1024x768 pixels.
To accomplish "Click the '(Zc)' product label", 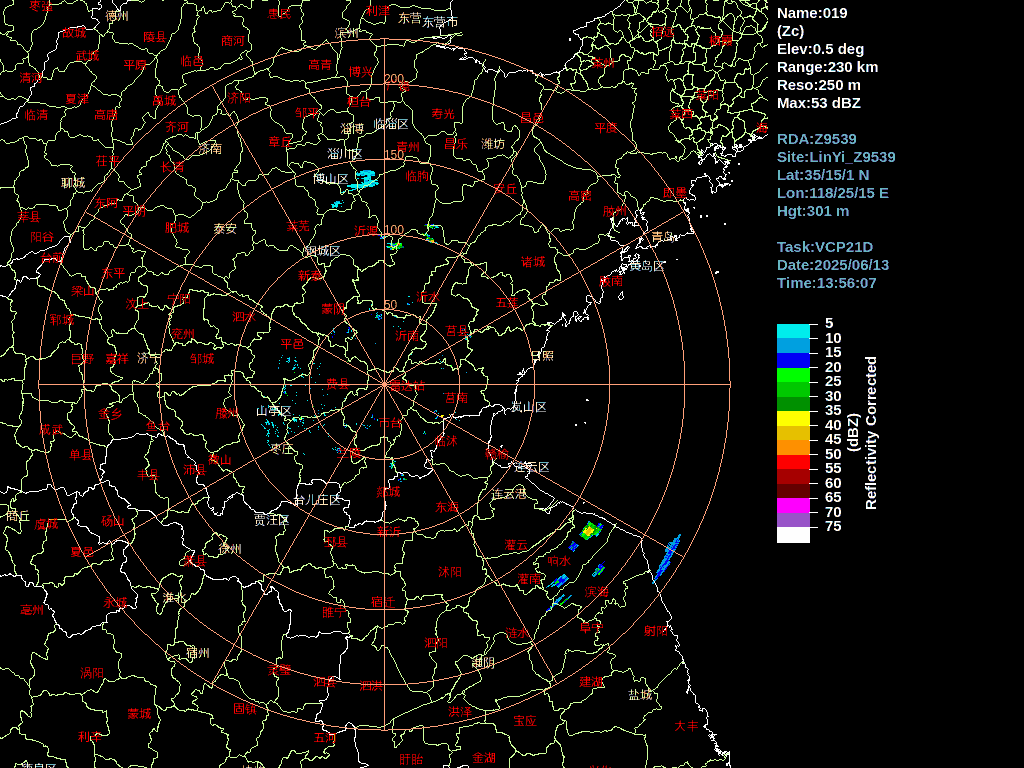I will (x=790, y=31).
